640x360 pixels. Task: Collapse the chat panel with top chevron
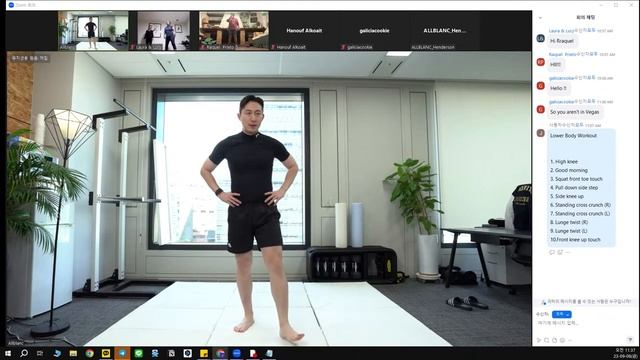(540, 18)
